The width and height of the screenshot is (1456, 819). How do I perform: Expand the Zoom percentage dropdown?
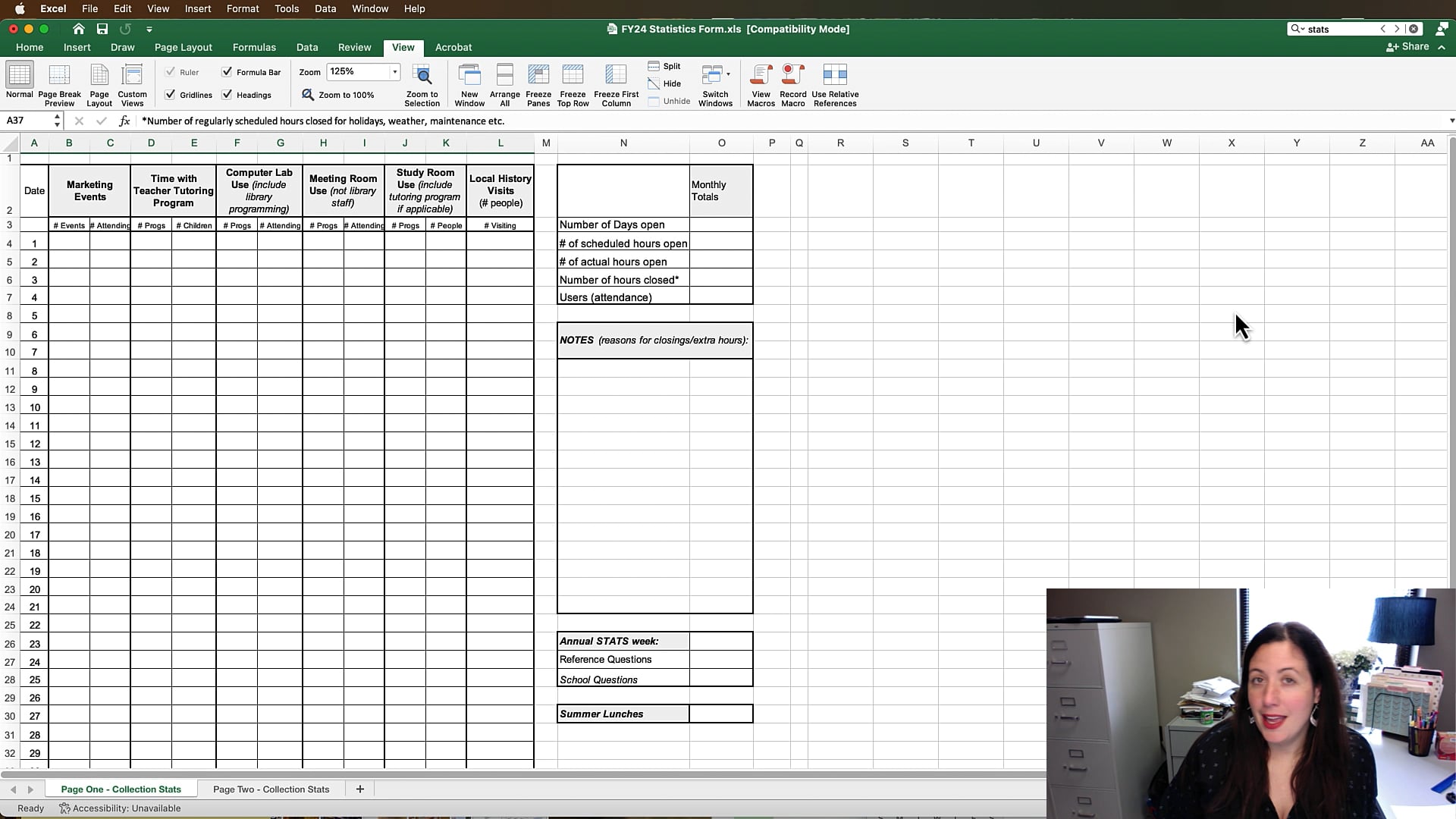[x=395, y=72]
